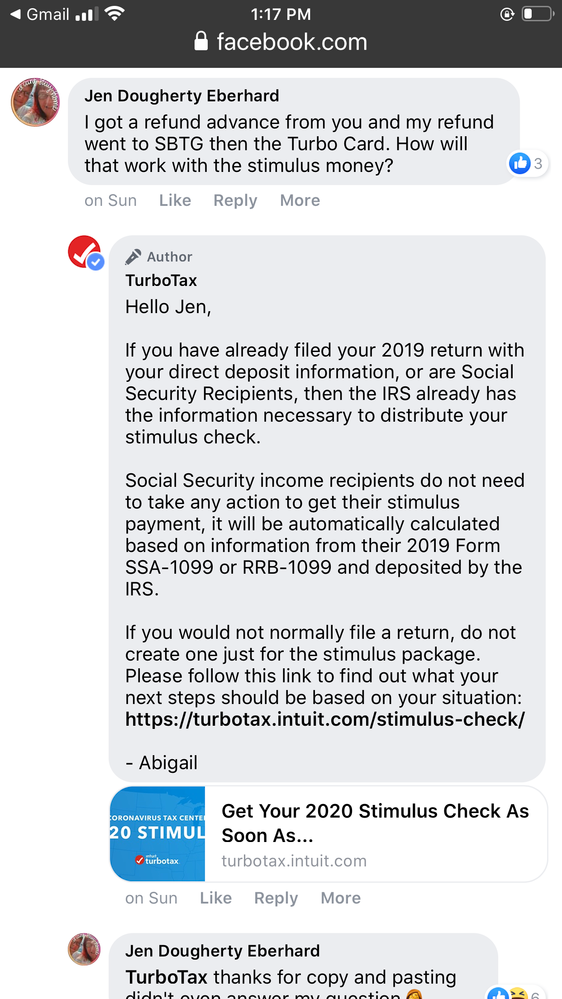562x999 pixels.
Task: Open More options under the TurboTax reply
Action: (x=341, y=898)
